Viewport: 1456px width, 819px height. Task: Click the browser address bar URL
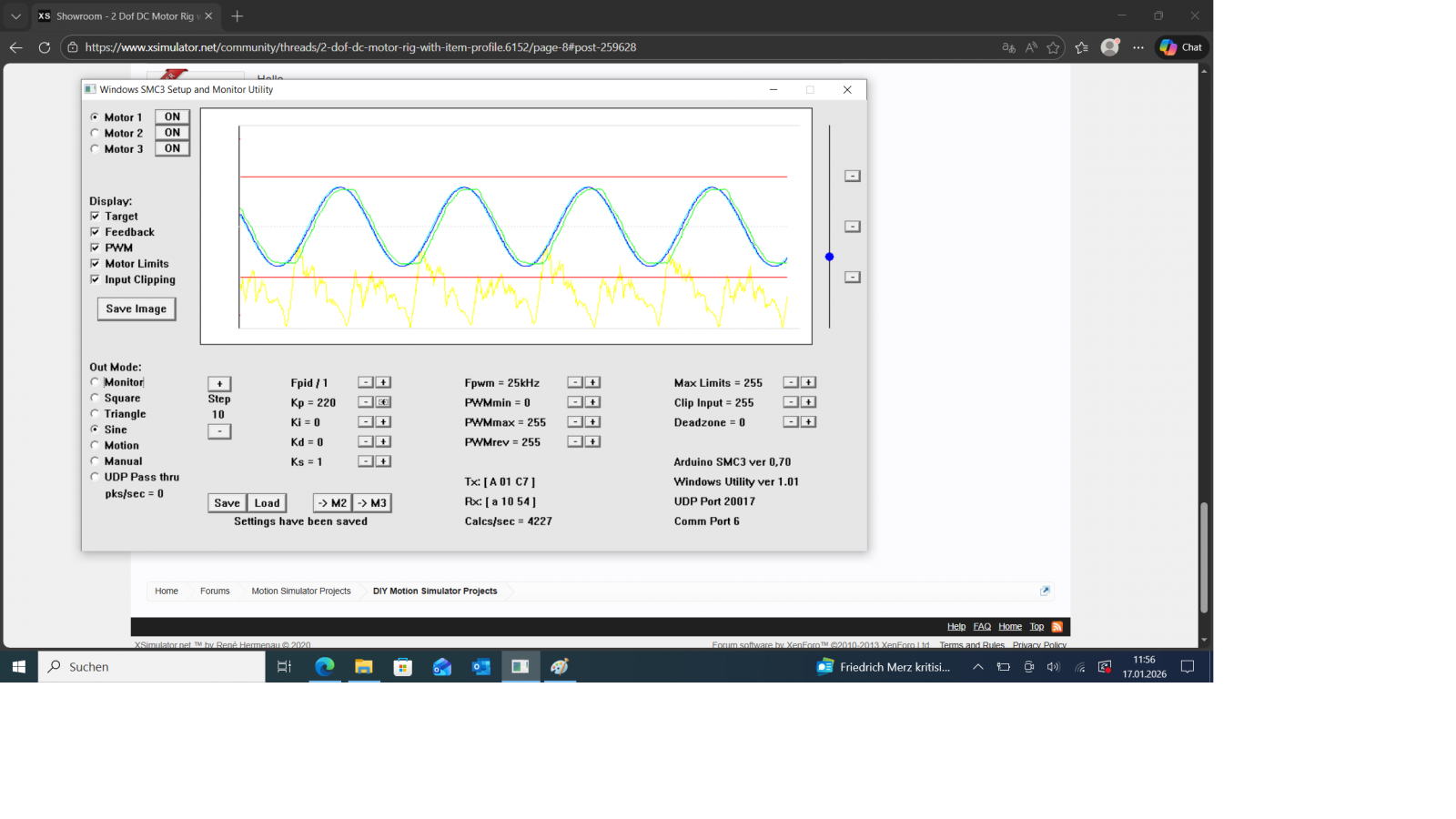tap(360, 47)
